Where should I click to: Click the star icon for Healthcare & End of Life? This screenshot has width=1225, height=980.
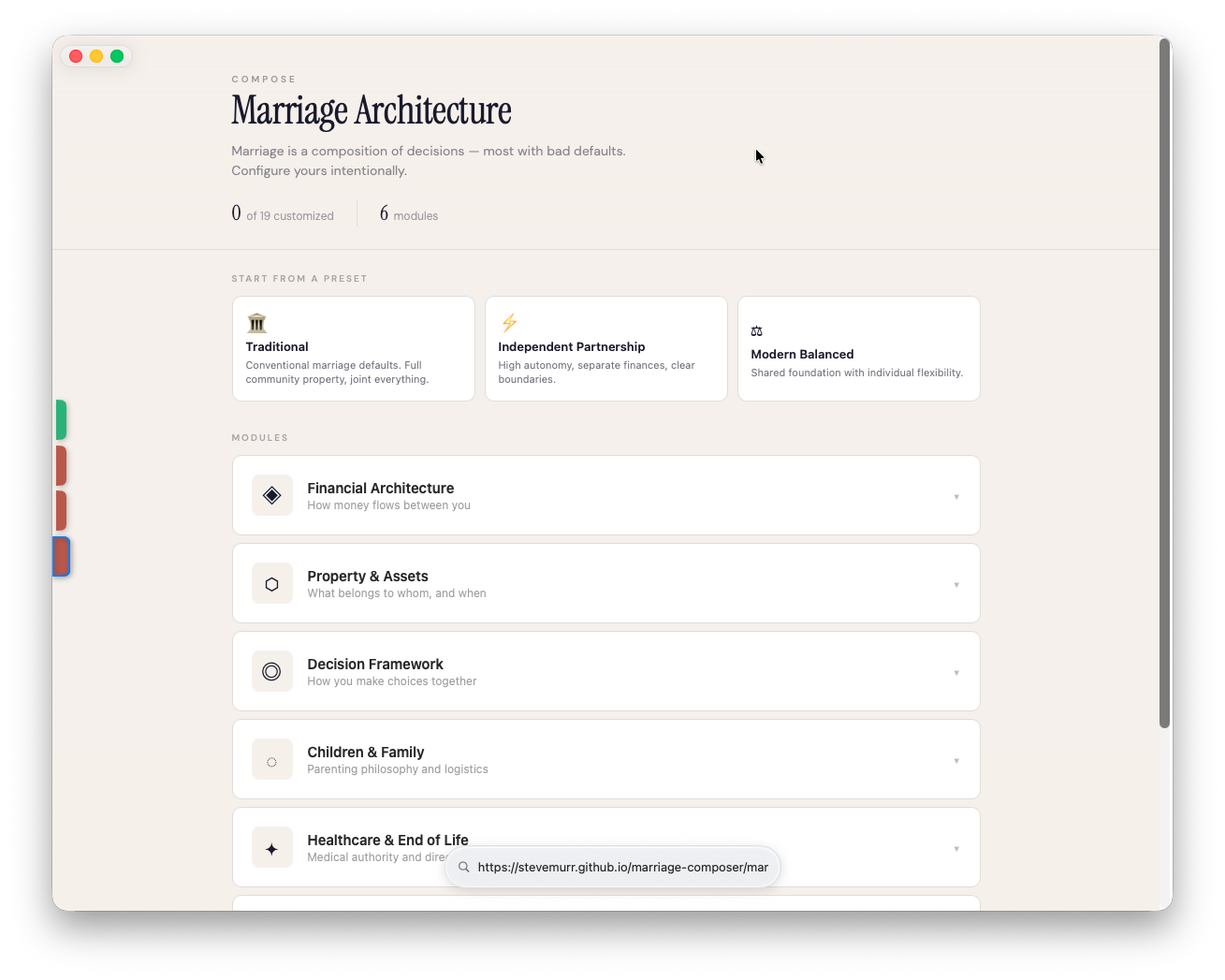click(x=271, y=847)
